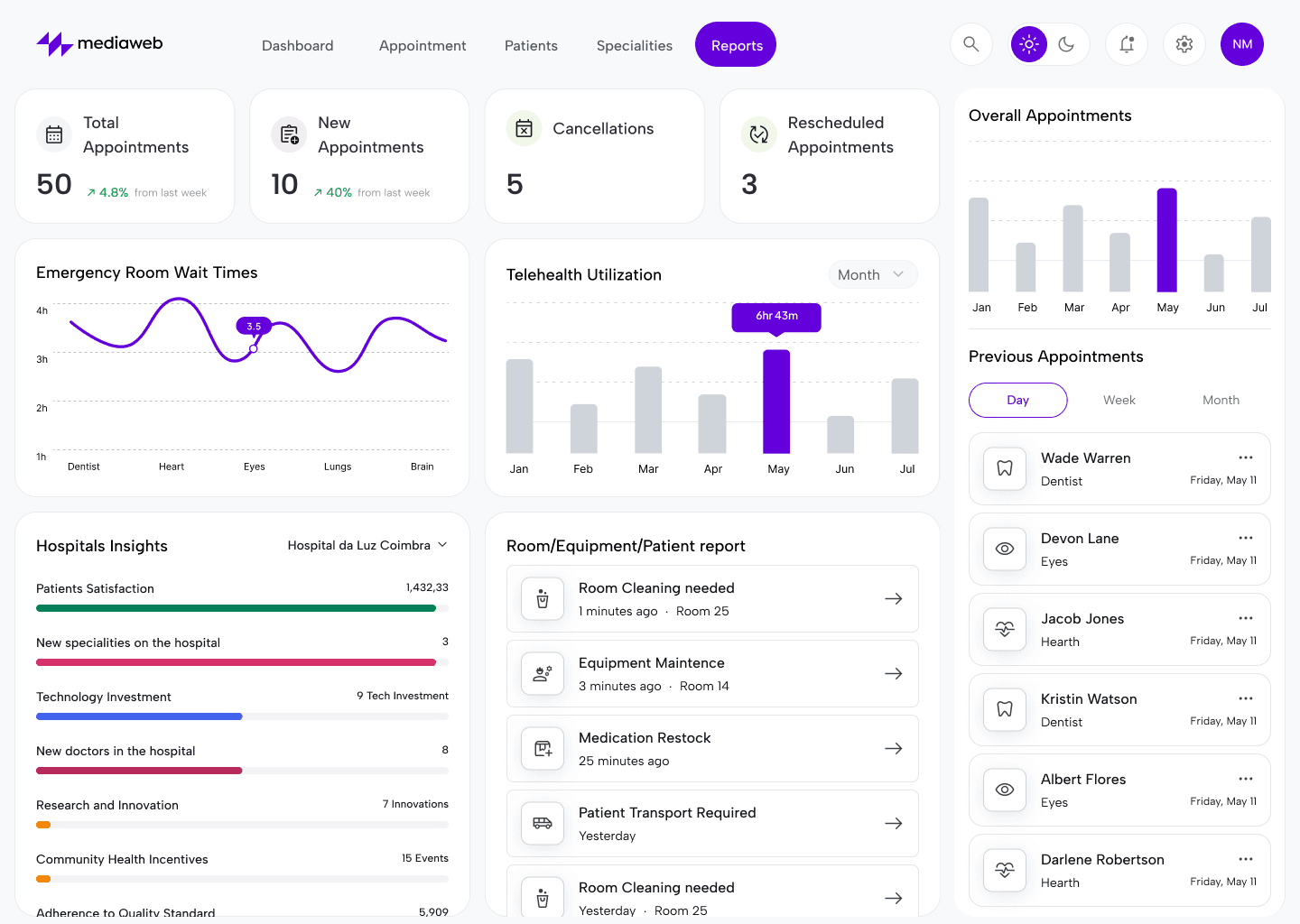Click the Technology Investment progress bar
Screen dimensions: 1300x924
click(242, 716)
